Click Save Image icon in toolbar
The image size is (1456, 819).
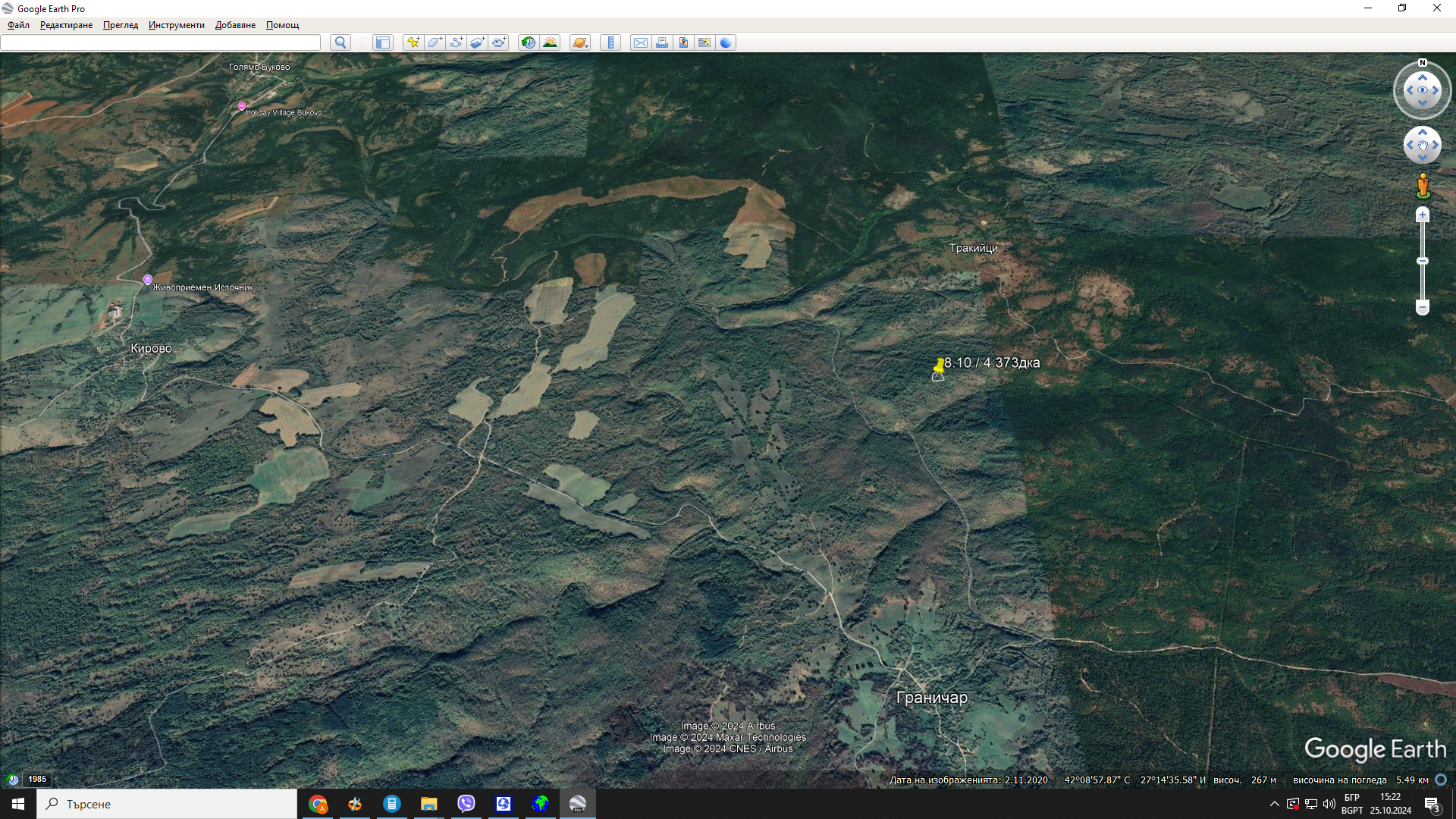pos(683,42)
